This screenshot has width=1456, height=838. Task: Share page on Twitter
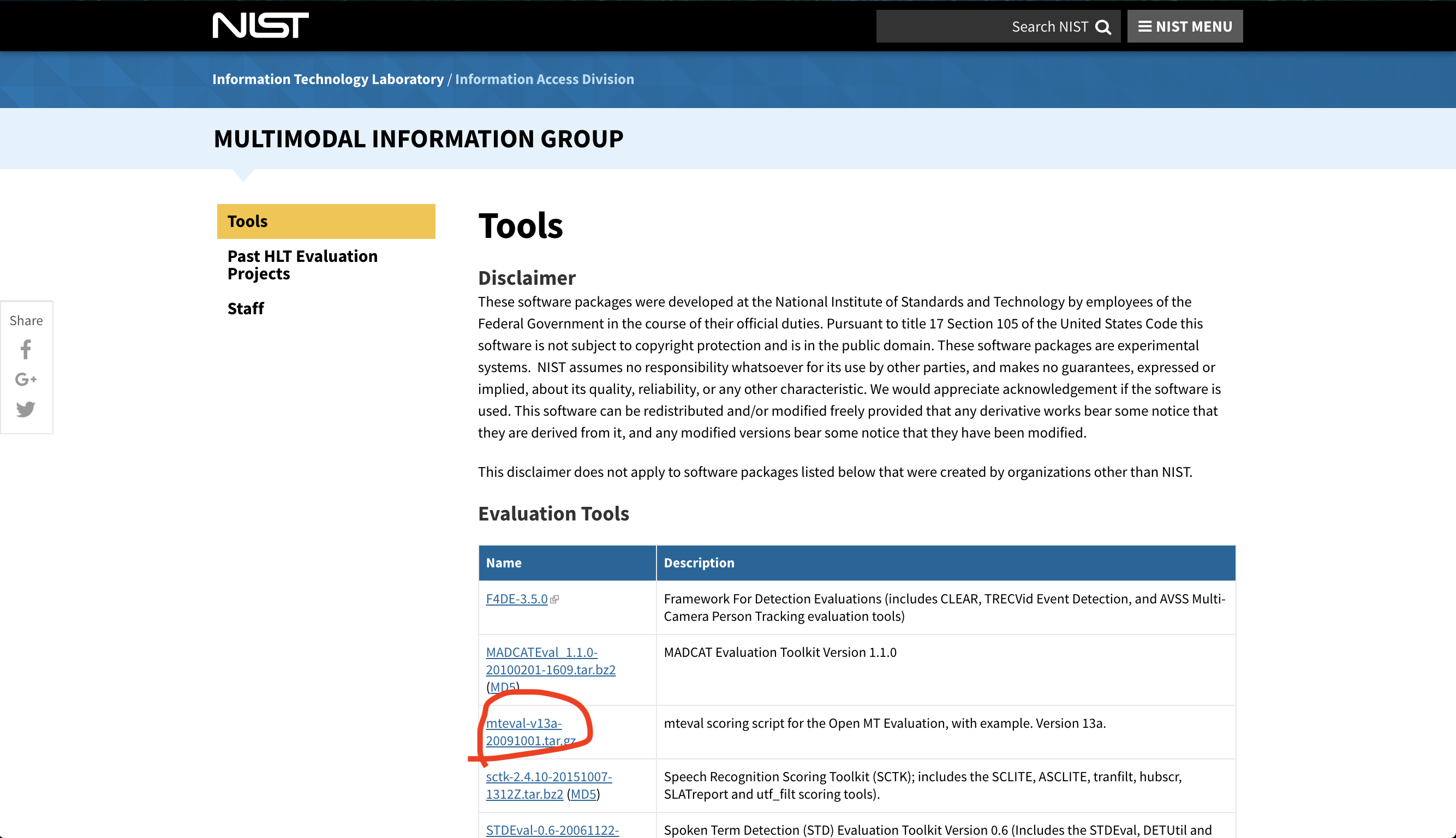click(26, 409)
